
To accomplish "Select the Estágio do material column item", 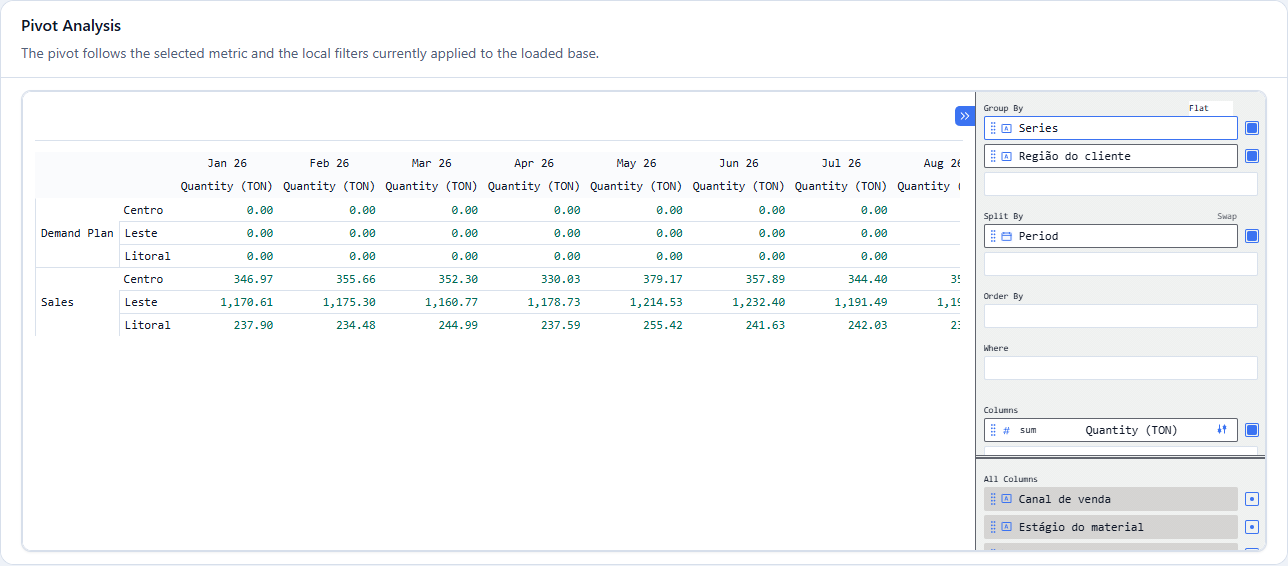I will (1111, 527).
